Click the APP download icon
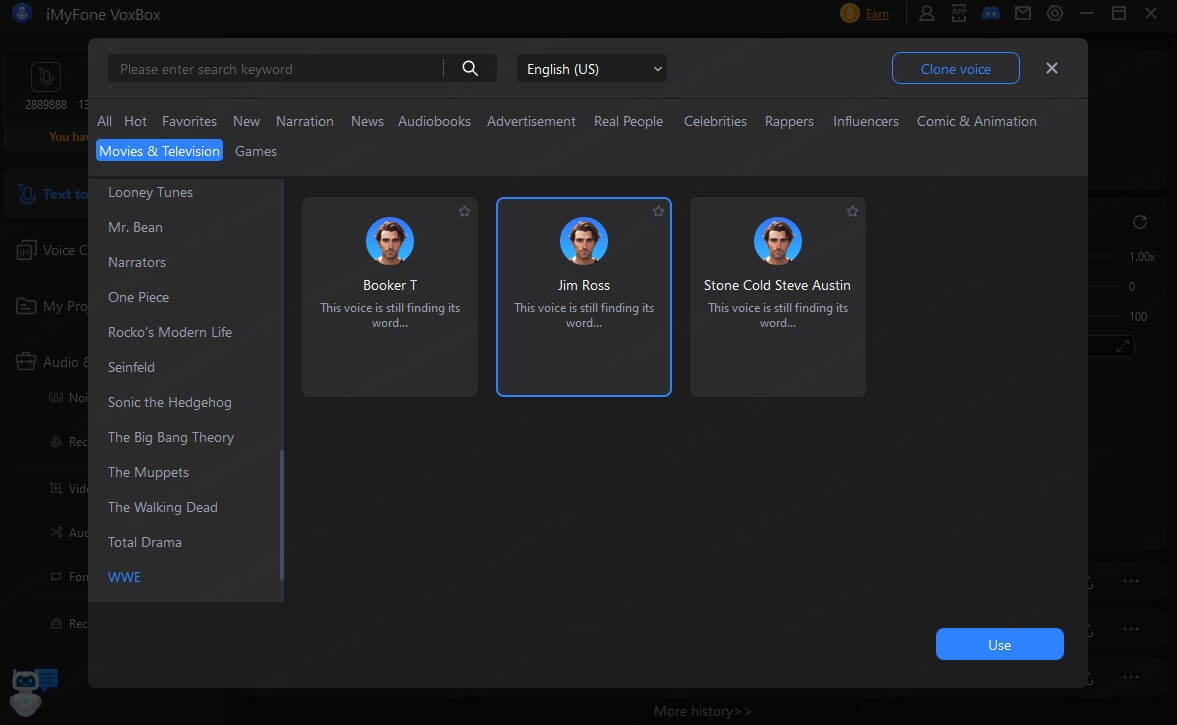Screen dimensions: 1177x725 (959, 14)
